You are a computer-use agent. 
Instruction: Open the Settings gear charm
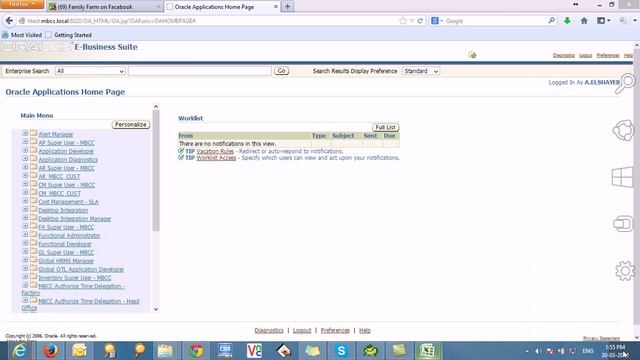pyautogui.click(x=624, y=271)
